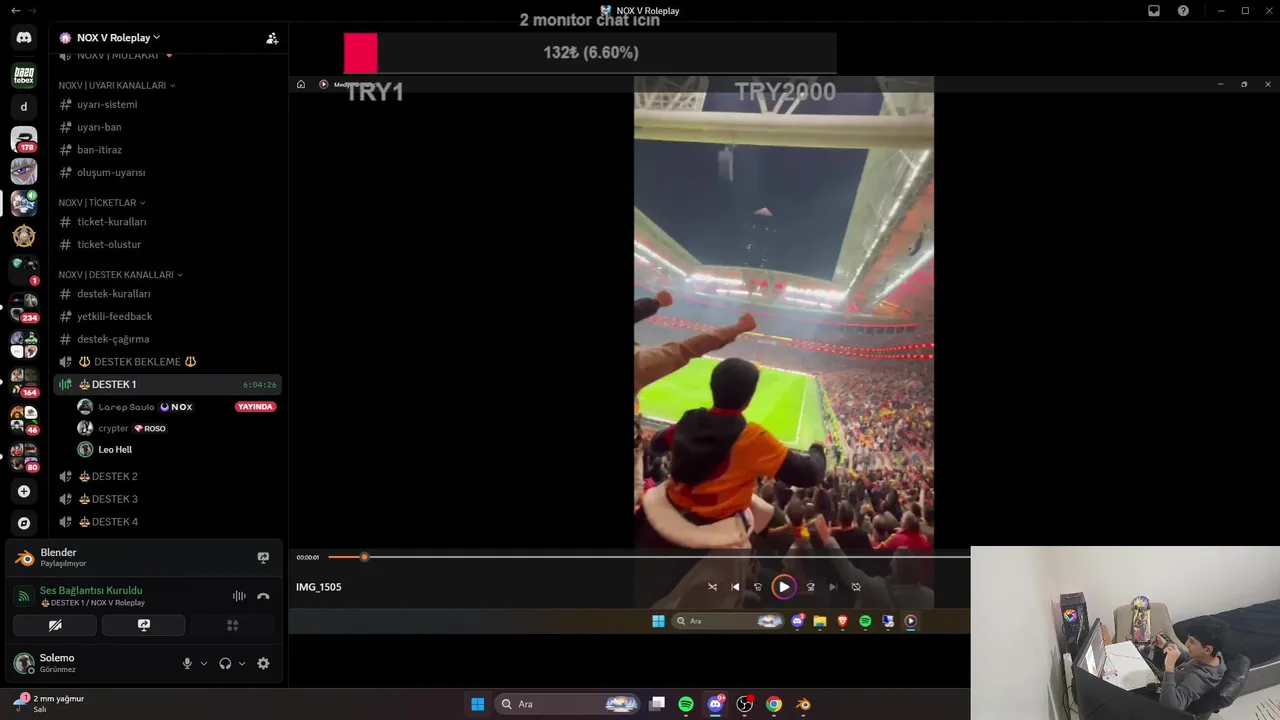Skip to previous track in player
Viewport: 1280px width, 720px height.
tap(736, 587)
